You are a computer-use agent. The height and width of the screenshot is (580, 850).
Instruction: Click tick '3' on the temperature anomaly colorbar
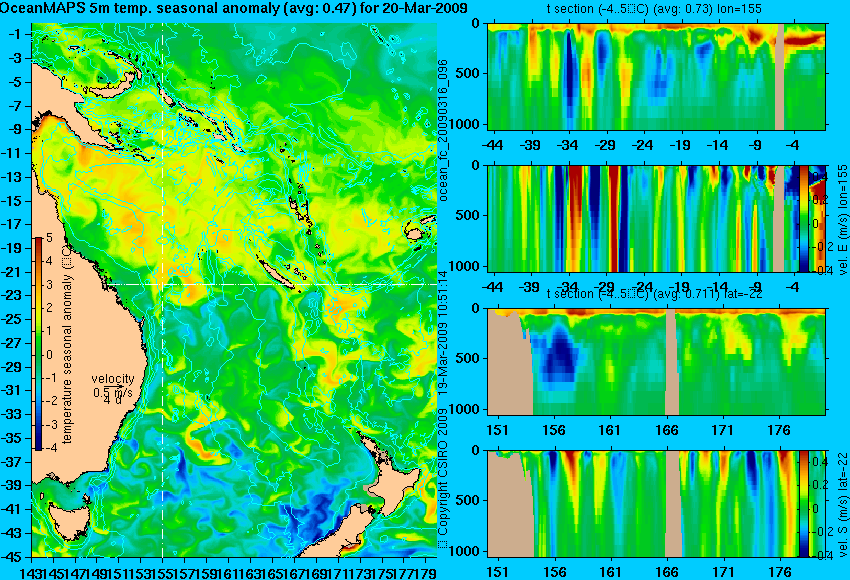[49, 285]
